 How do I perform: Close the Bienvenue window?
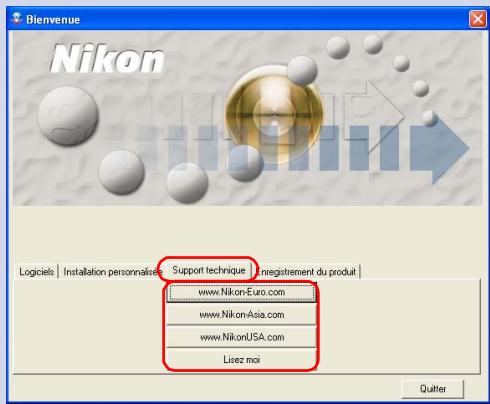click(477, 19)
